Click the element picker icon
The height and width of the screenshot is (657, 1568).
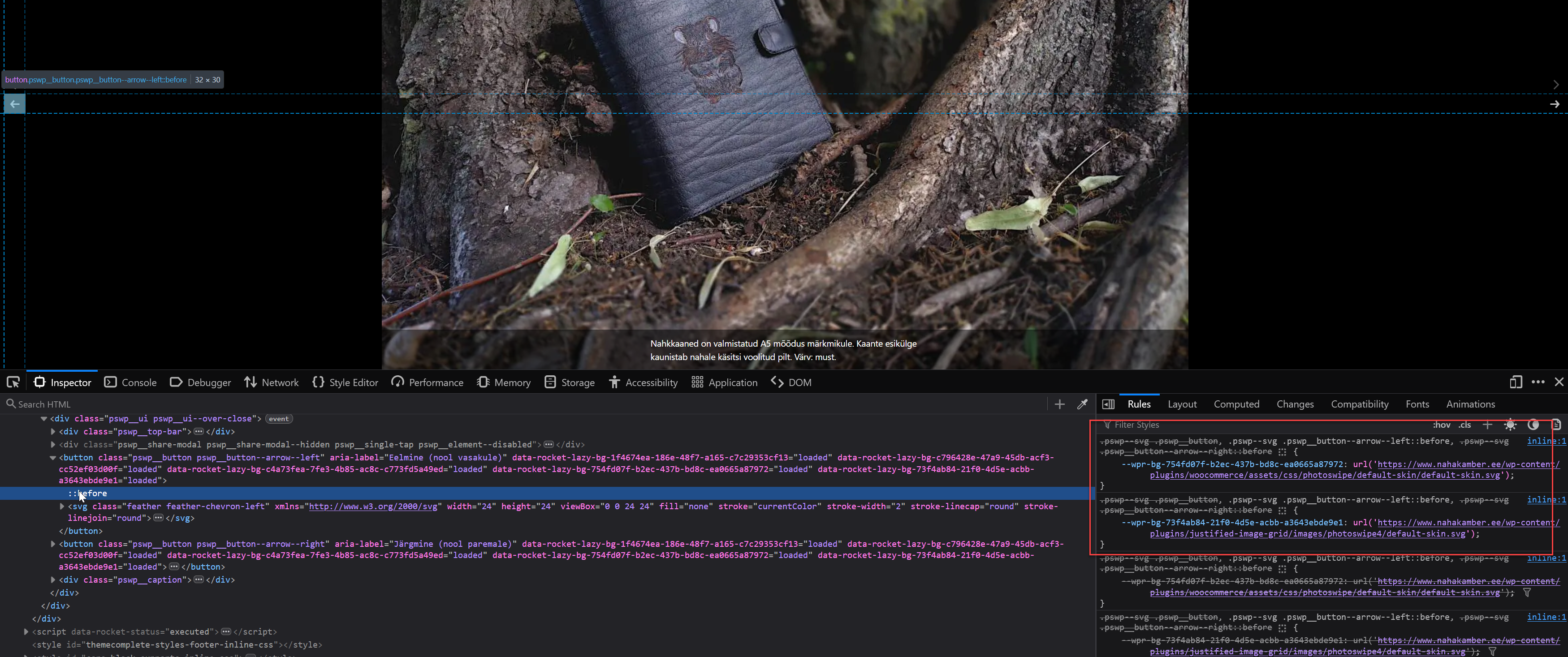[x=13, y=382]
